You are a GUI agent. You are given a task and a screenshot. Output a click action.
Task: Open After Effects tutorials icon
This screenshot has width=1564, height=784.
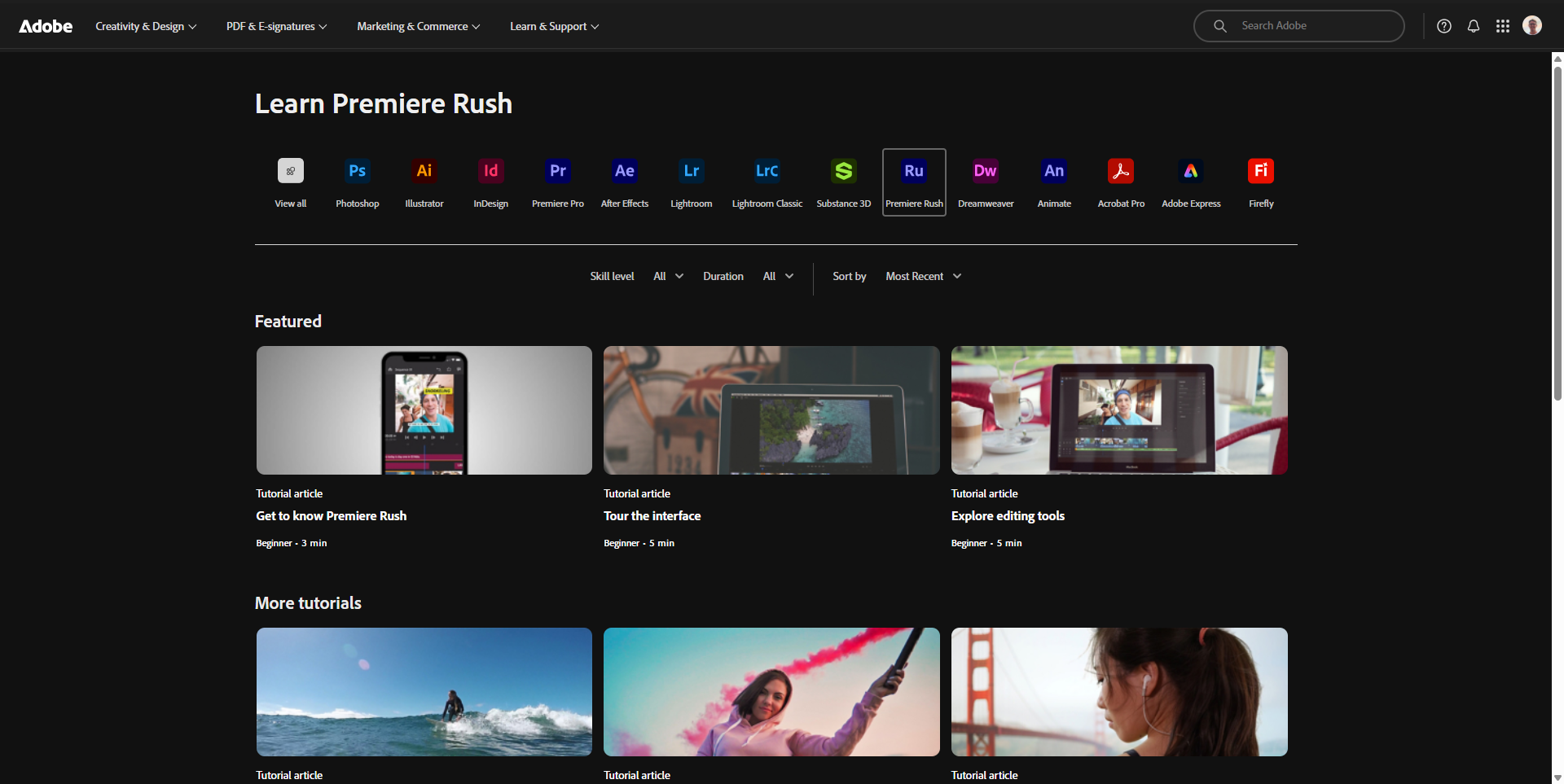[624, 171]
